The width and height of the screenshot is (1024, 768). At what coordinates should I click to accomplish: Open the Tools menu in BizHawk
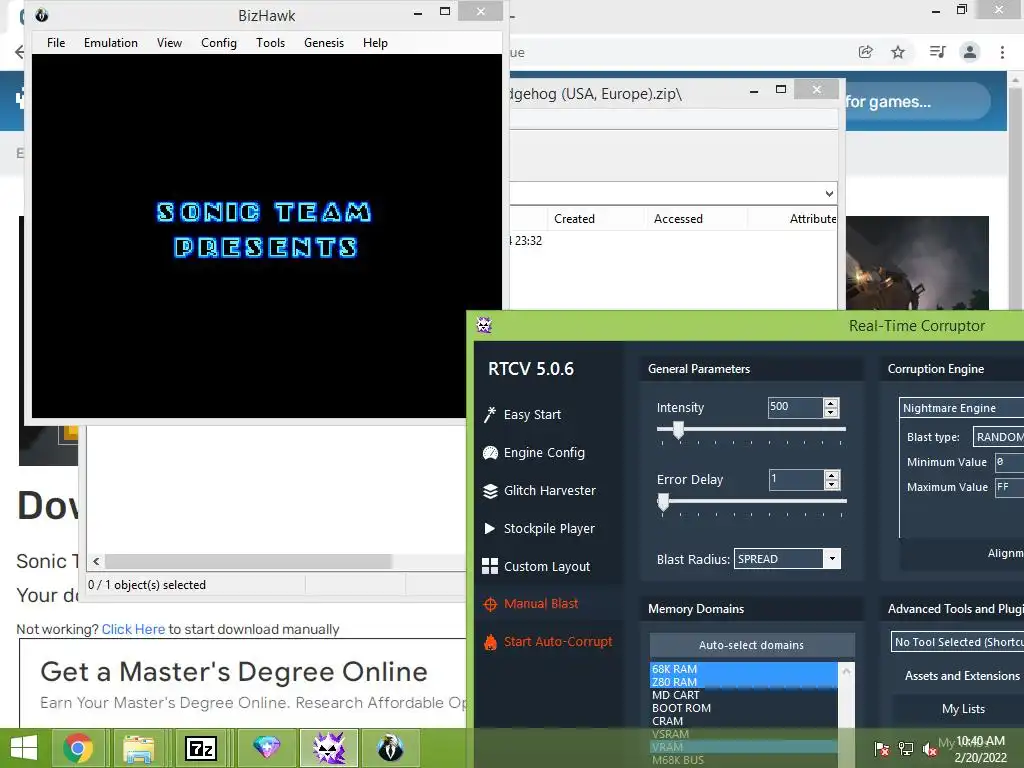(270, 42)
